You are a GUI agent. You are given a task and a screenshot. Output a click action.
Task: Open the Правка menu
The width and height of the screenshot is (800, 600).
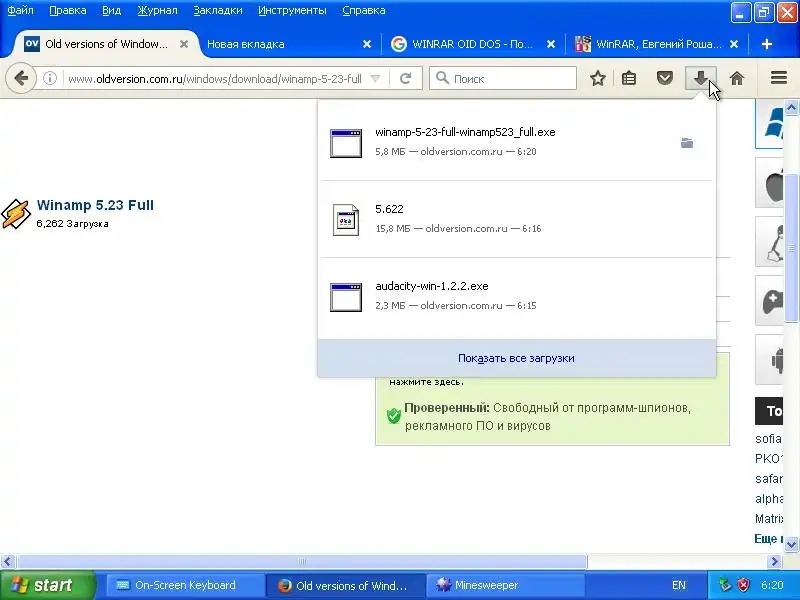pos(68,11)
